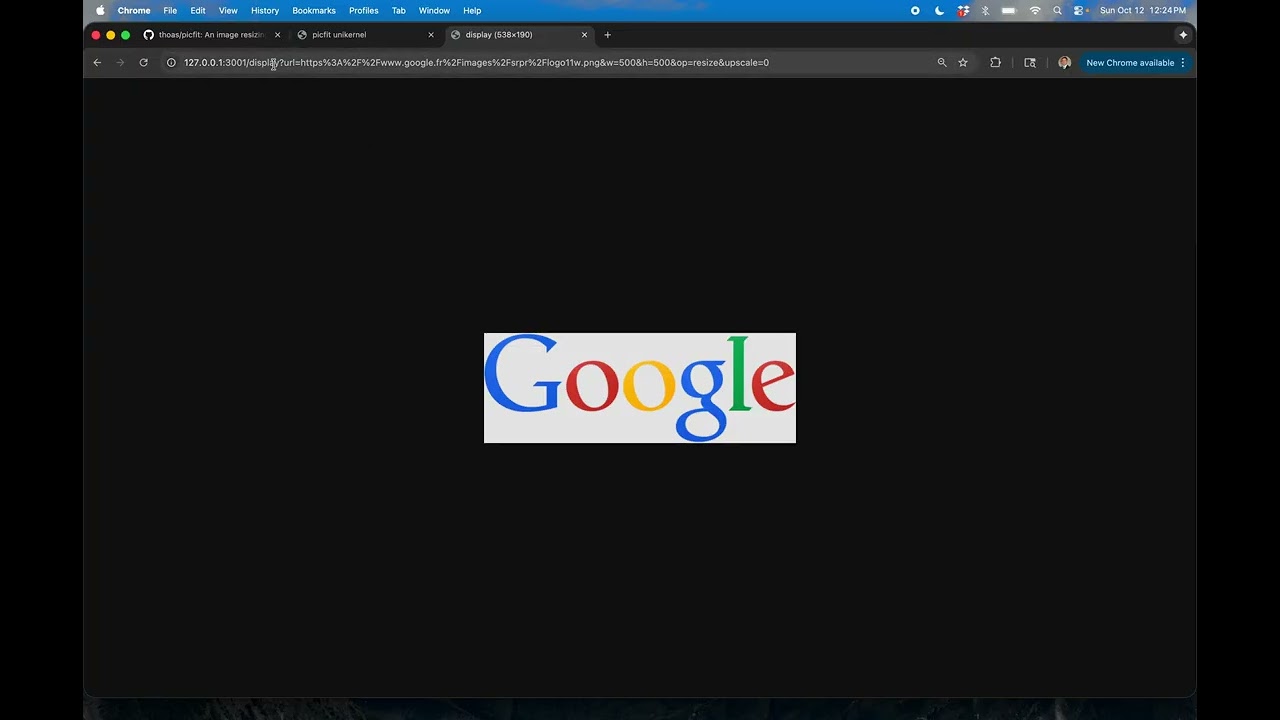Image resolution: width=1280 pixels, height=720 pixels.
Task: Close the picfit unikernel tab
Action: pos(431,35)
